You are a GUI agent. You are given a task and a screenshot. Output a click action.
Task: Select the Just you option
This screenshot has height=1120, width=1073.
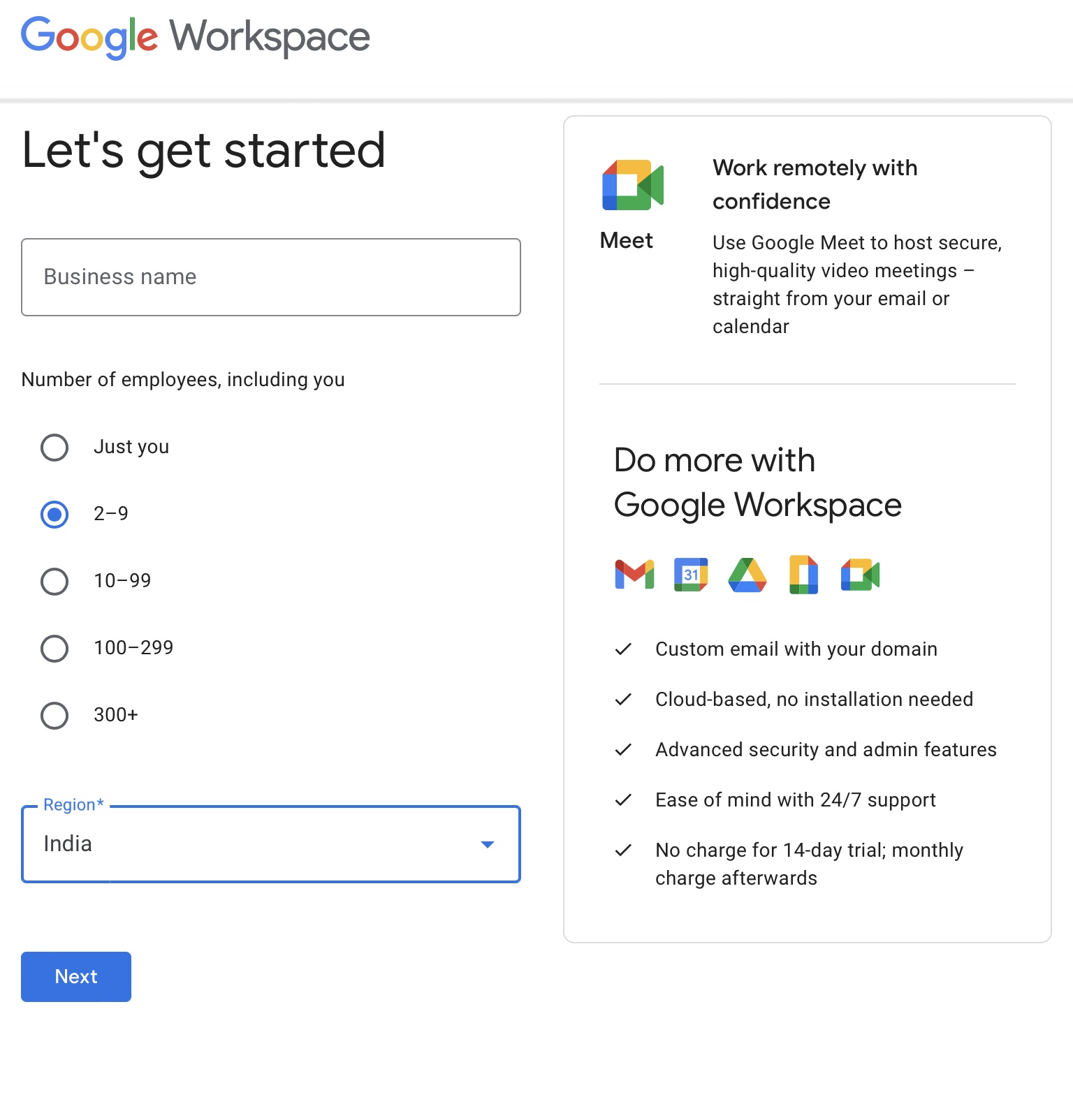pyautogui.click(x=54, y=448)
